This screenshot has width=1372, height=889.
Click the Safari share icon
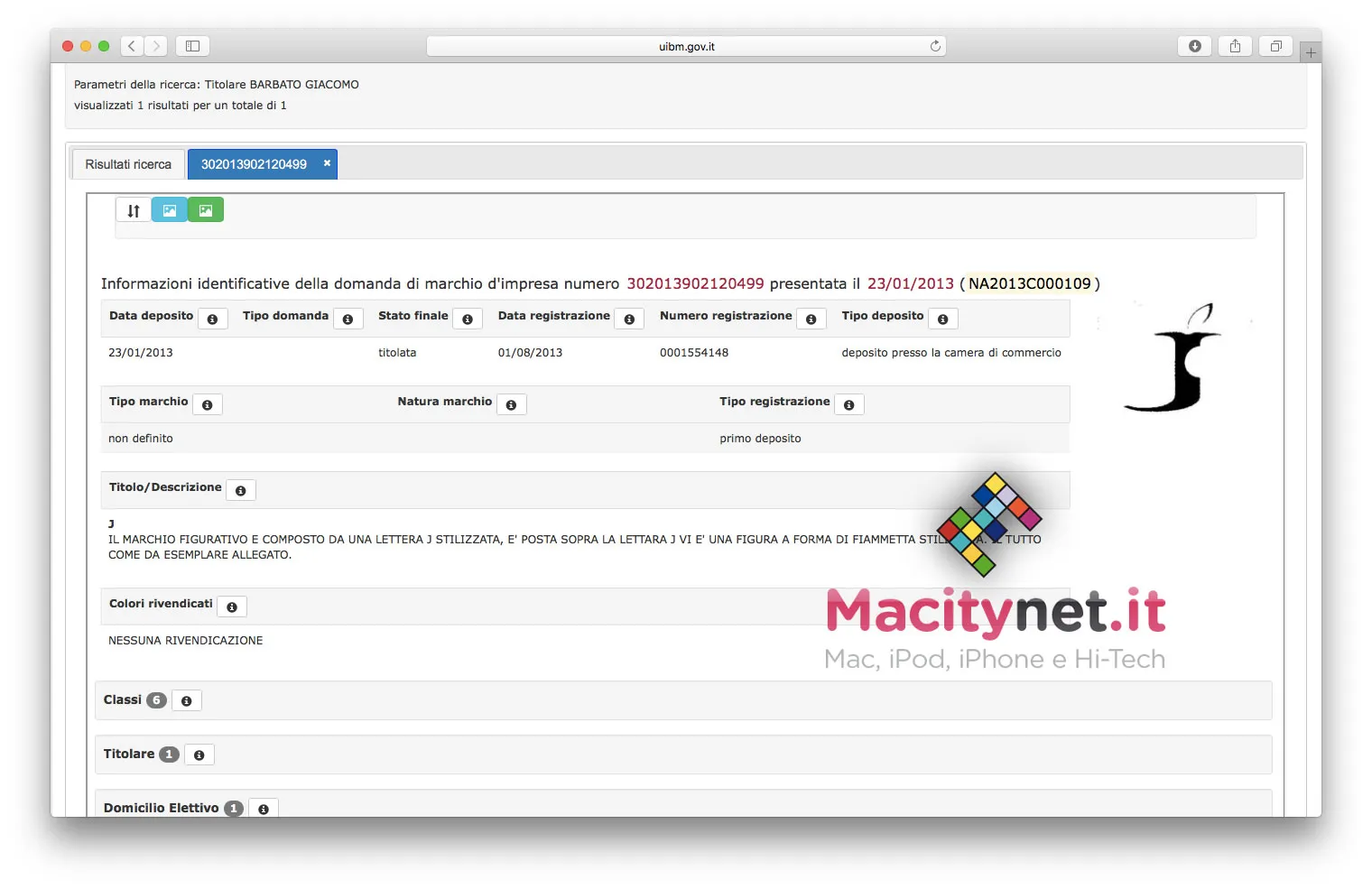pos(1235,45)
